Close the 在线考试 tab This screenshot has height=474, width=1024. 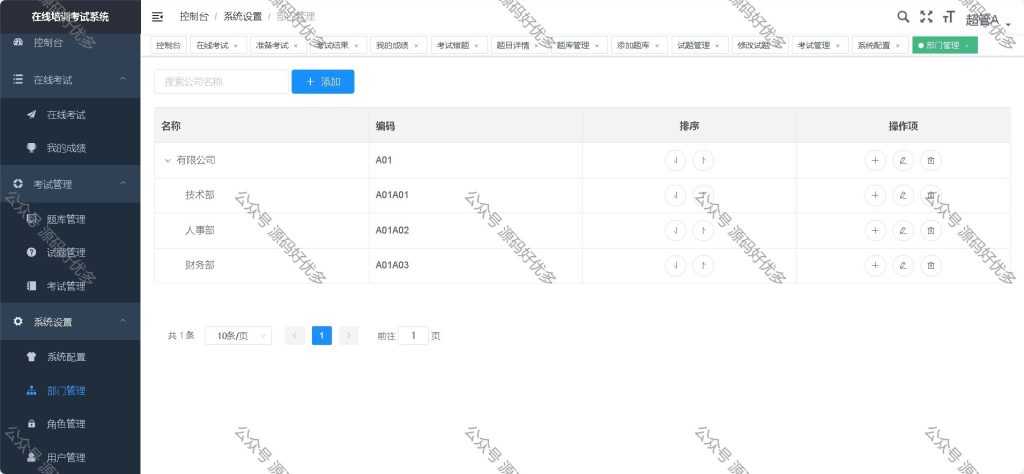236,46
